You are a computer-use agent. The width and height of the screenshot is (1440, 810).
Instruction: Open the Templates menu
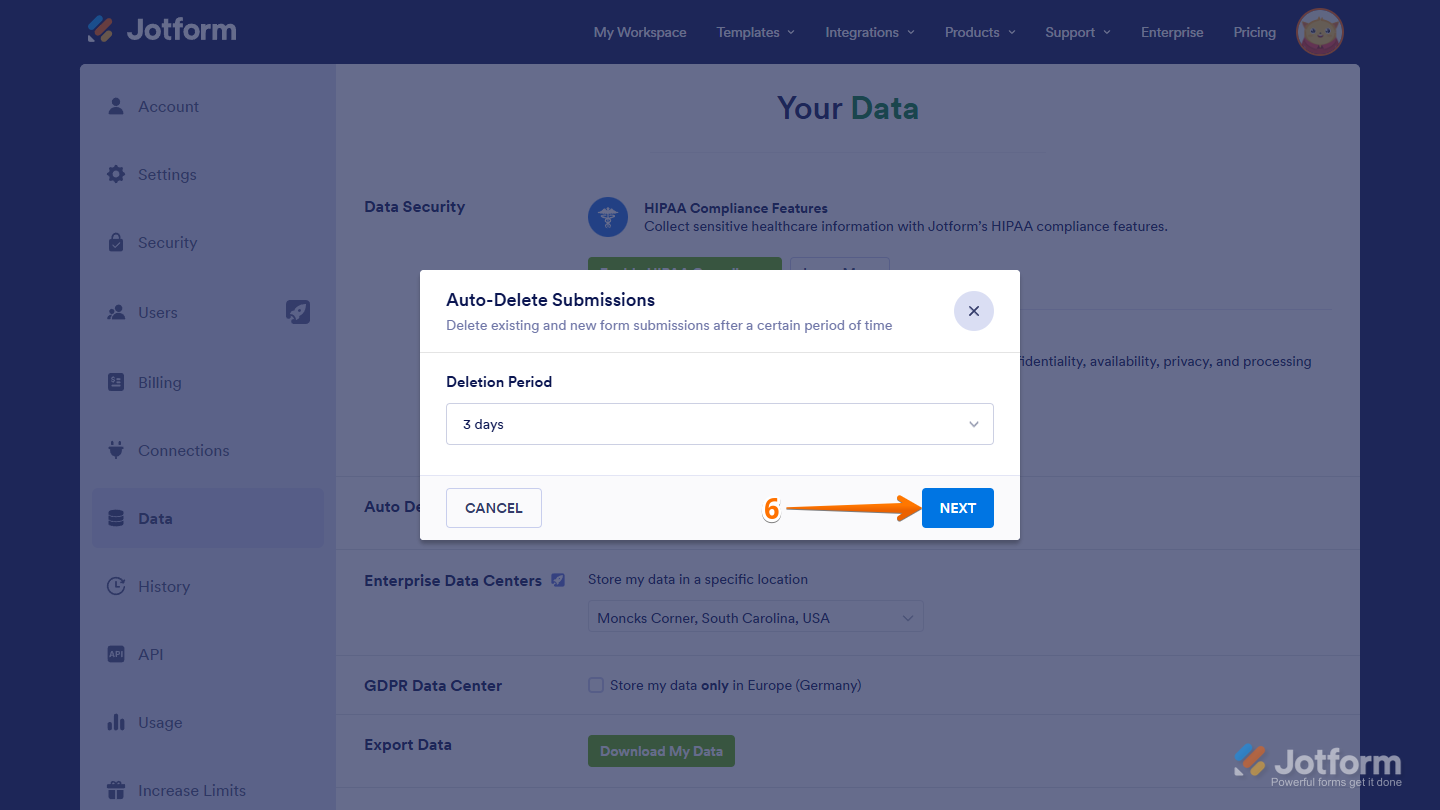754,32
